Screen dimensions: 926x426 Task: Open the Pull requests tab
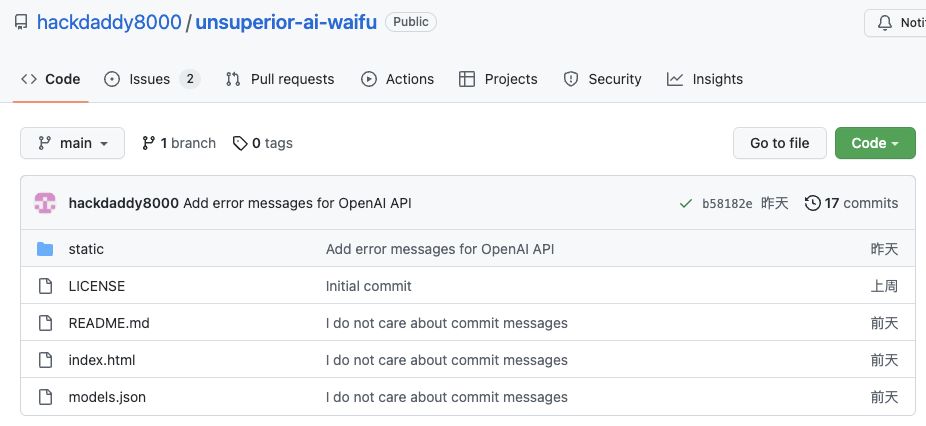280,79
